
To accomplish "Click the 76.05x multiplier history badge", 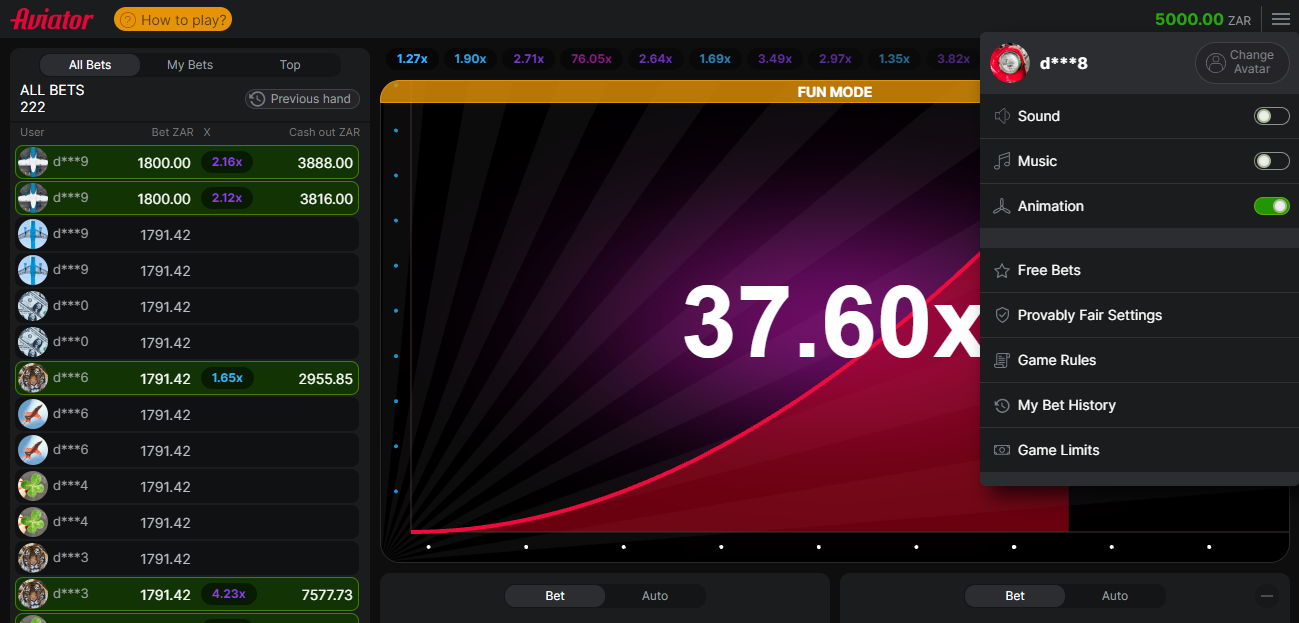I will pyautogui.click(x=591, y=59).
